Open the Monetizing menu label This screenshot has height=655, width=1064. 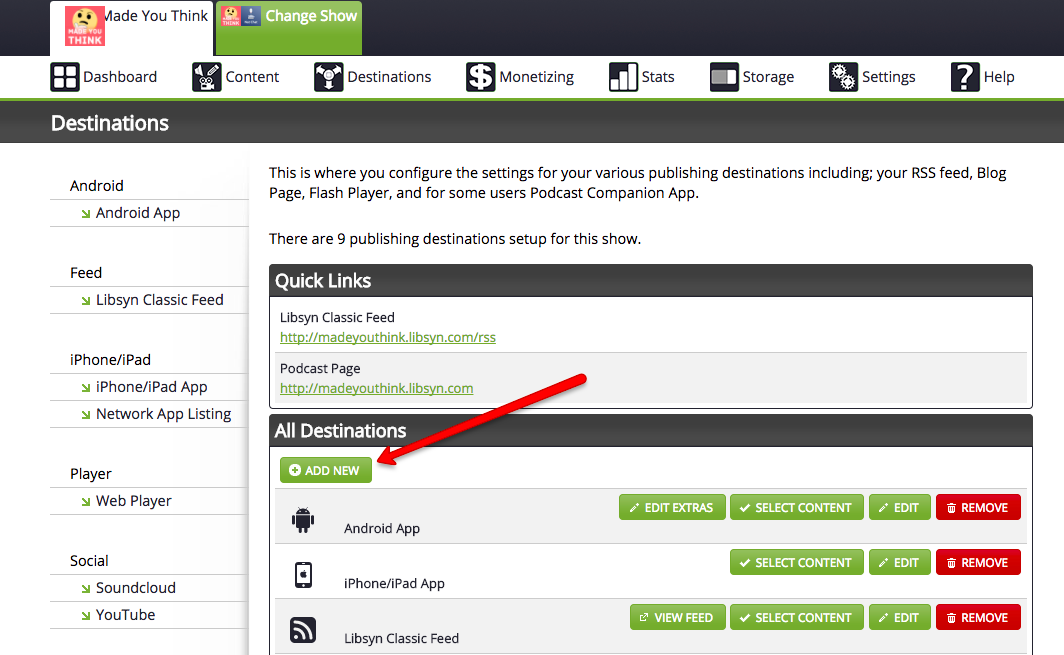tap(537, 77)
